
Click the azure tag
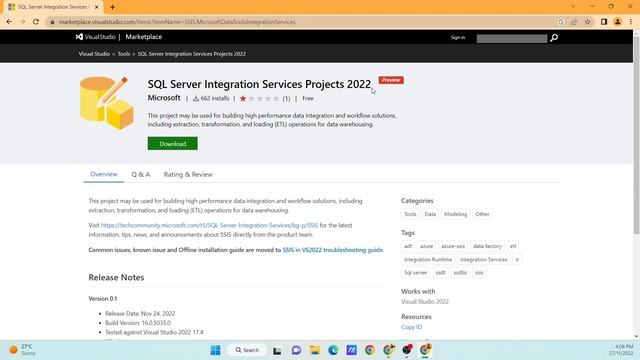click(x=427, y=246)
